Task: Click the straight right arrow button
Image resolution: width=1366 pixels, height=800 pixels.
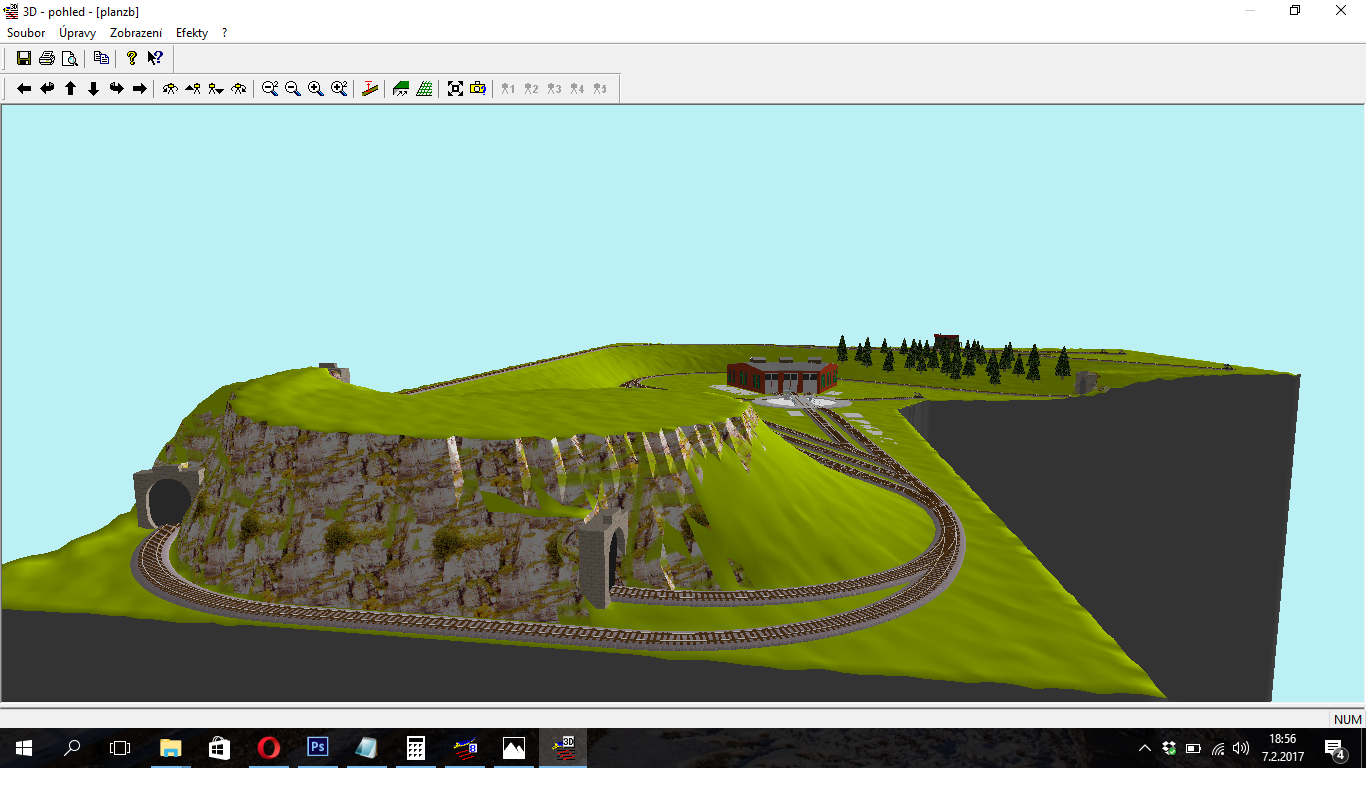Action: (140, 89)
